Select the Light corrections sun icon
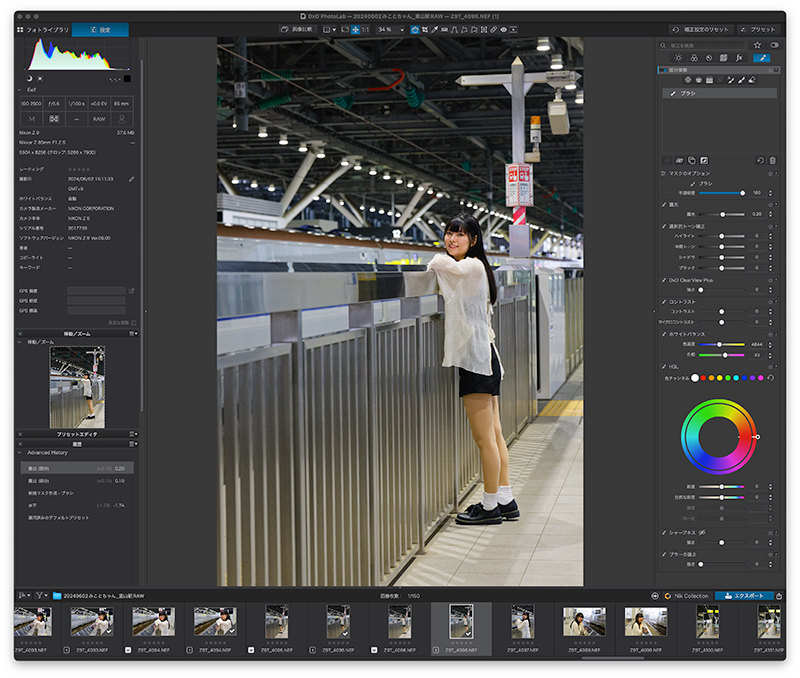 [x=678, y=59]
